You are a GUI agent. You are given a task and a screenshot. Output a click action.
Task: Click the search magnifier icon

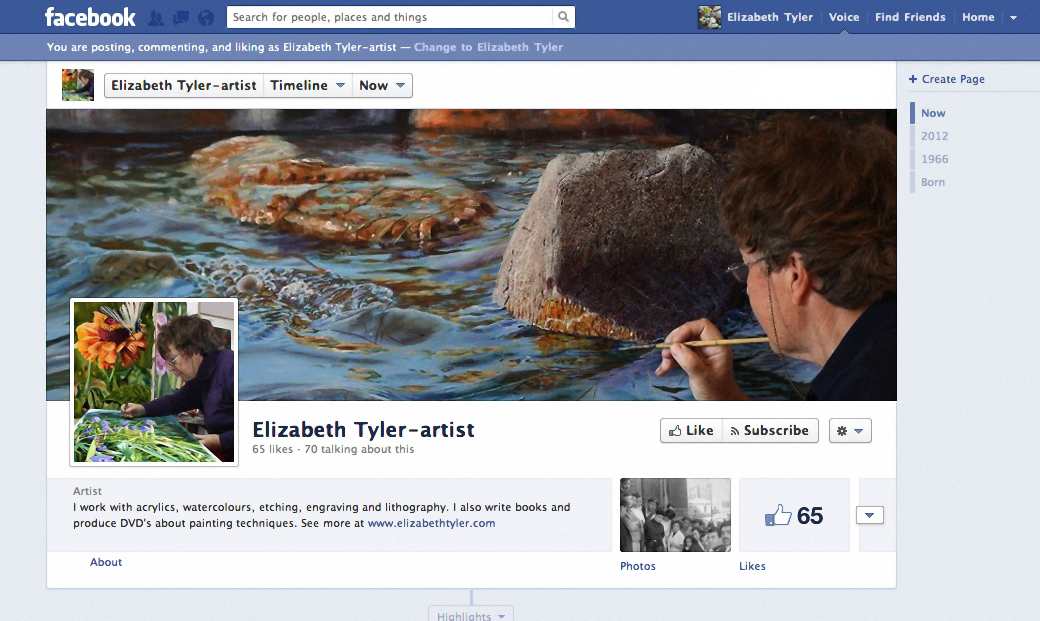pyautogui.click(x=562, y=16)
